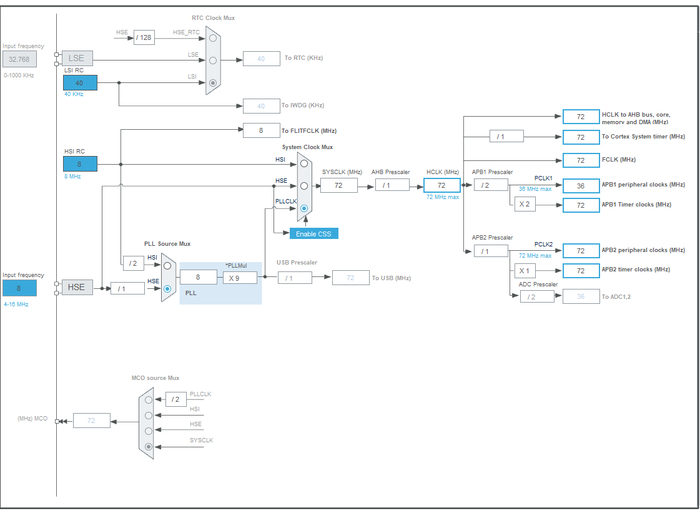Click the 72 MHz max PCLK2 note
This screenshot has width=700, height=511.
coord(535,256)
